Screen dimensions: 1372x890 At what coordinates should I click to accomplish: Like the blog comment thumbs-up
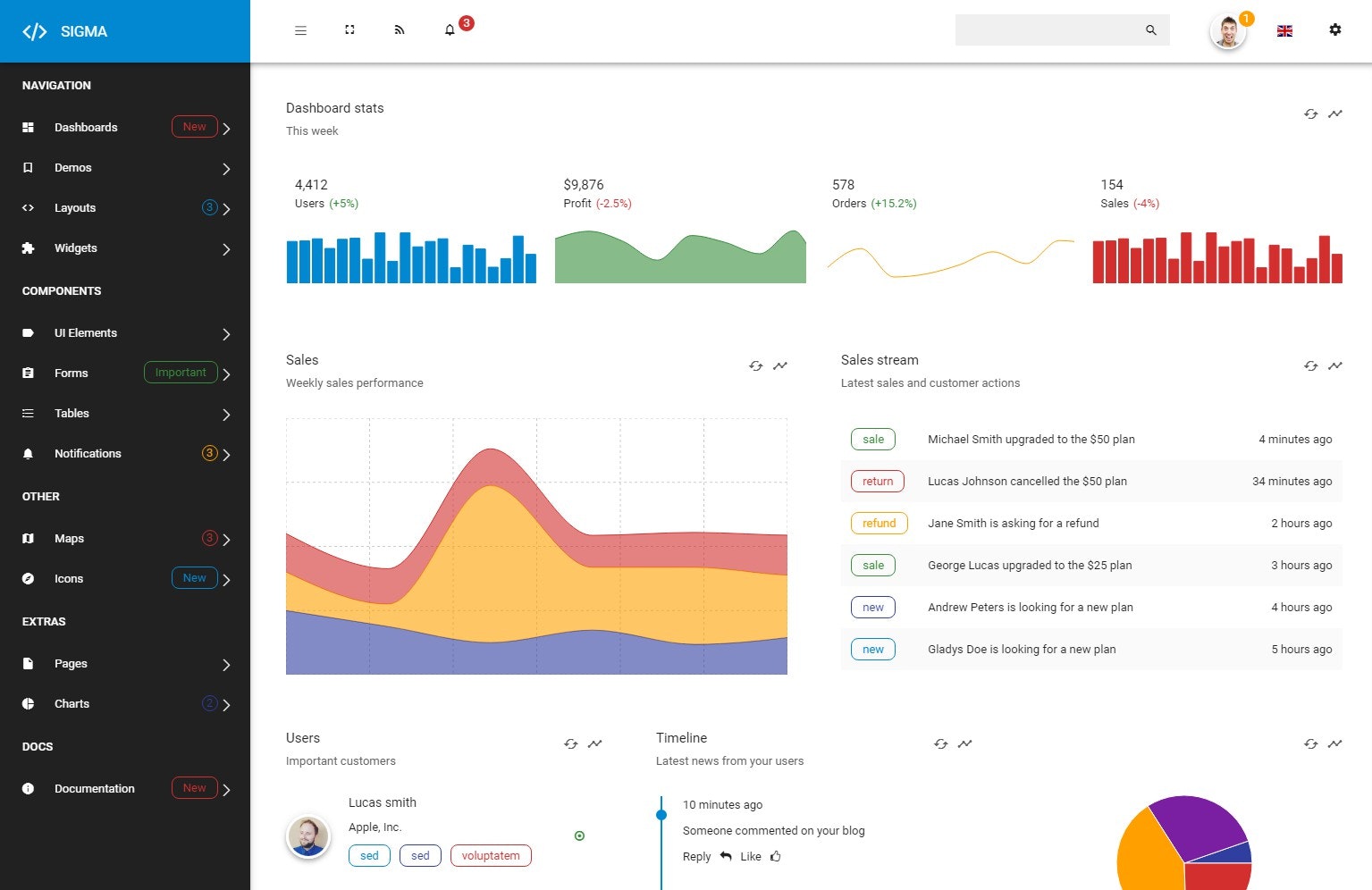click(776, 856)
